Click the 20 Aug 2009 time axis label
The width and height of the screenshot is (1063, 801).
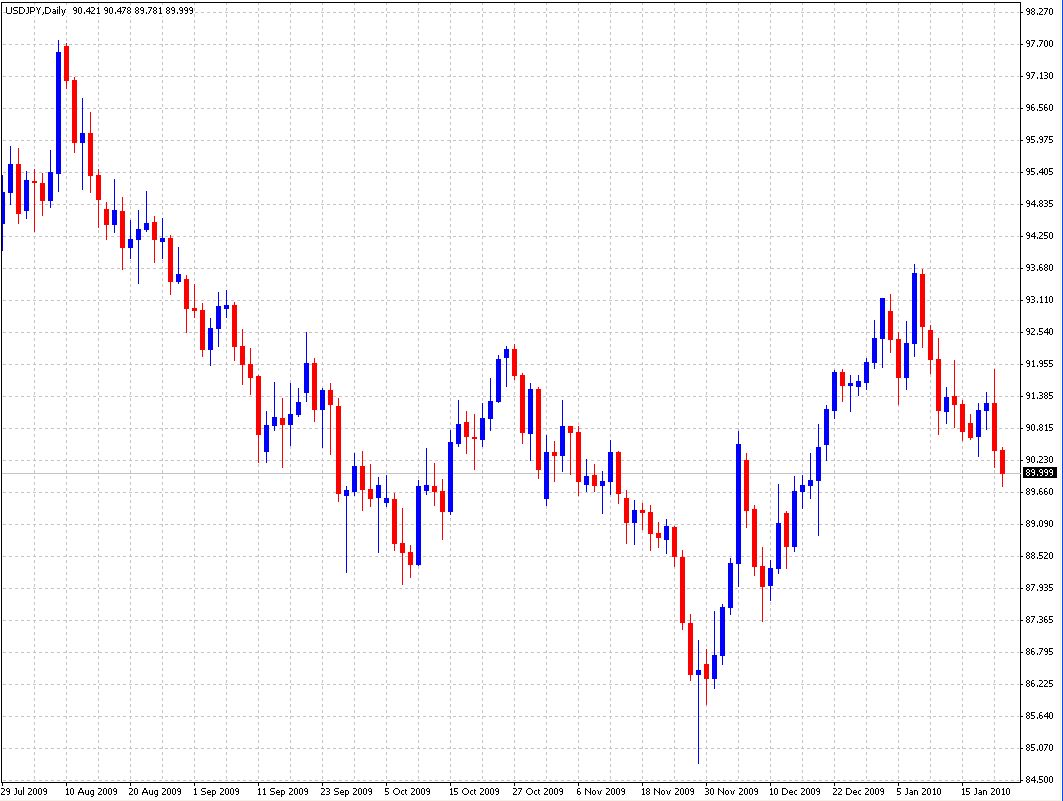pyautogui.click(x=155, y=791)
